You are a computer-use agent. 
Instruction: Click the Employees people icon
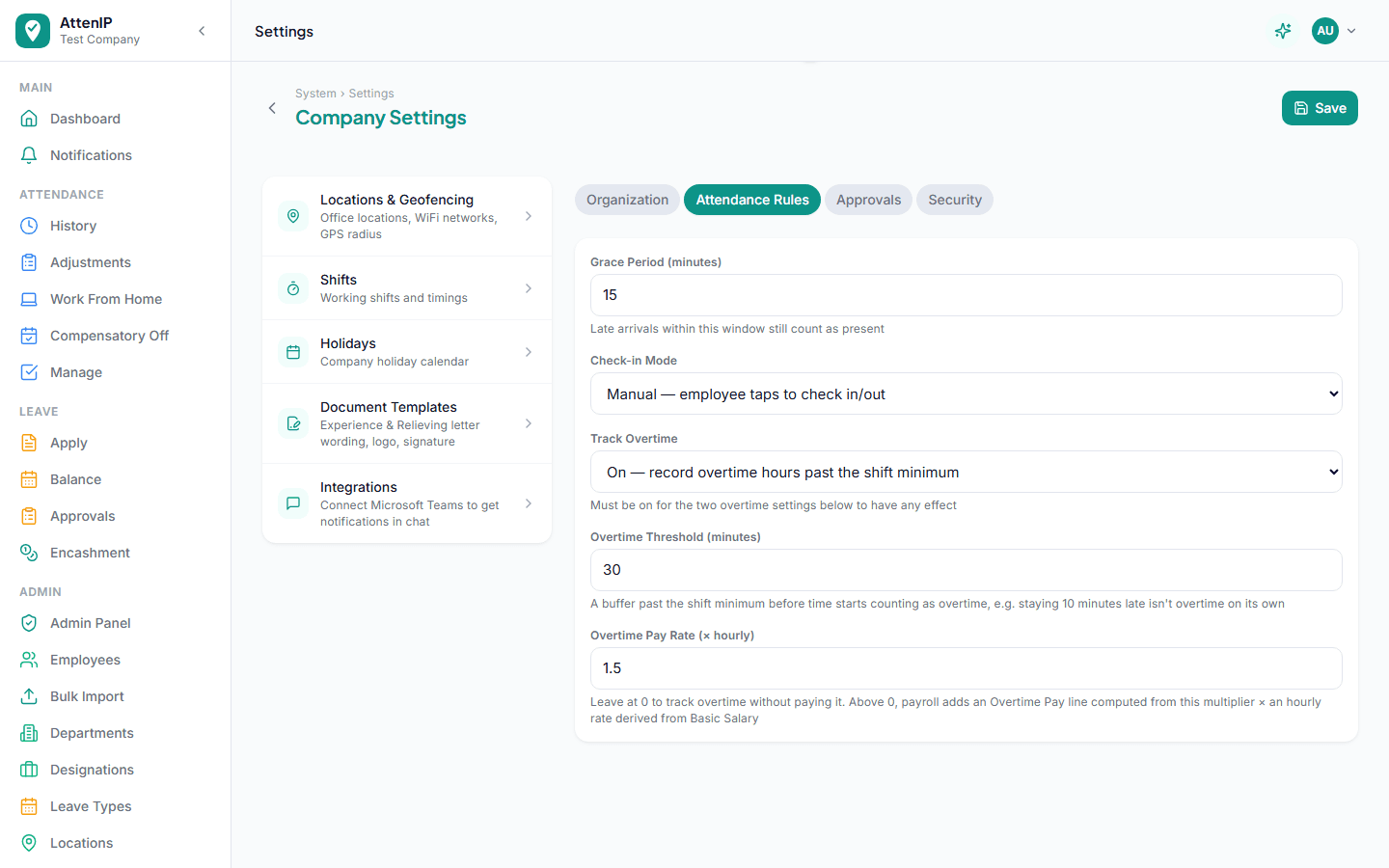[29, 660]
